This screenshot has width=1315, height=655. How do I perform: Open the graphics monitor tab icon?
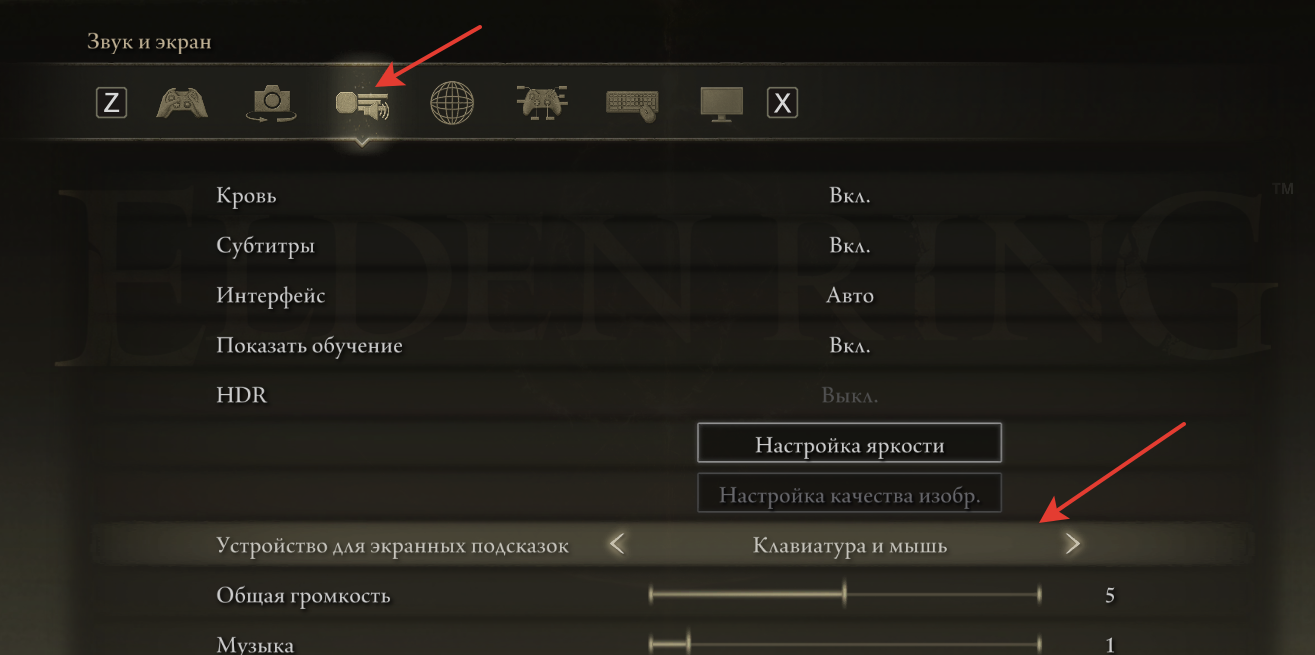(x=722, y=104)
